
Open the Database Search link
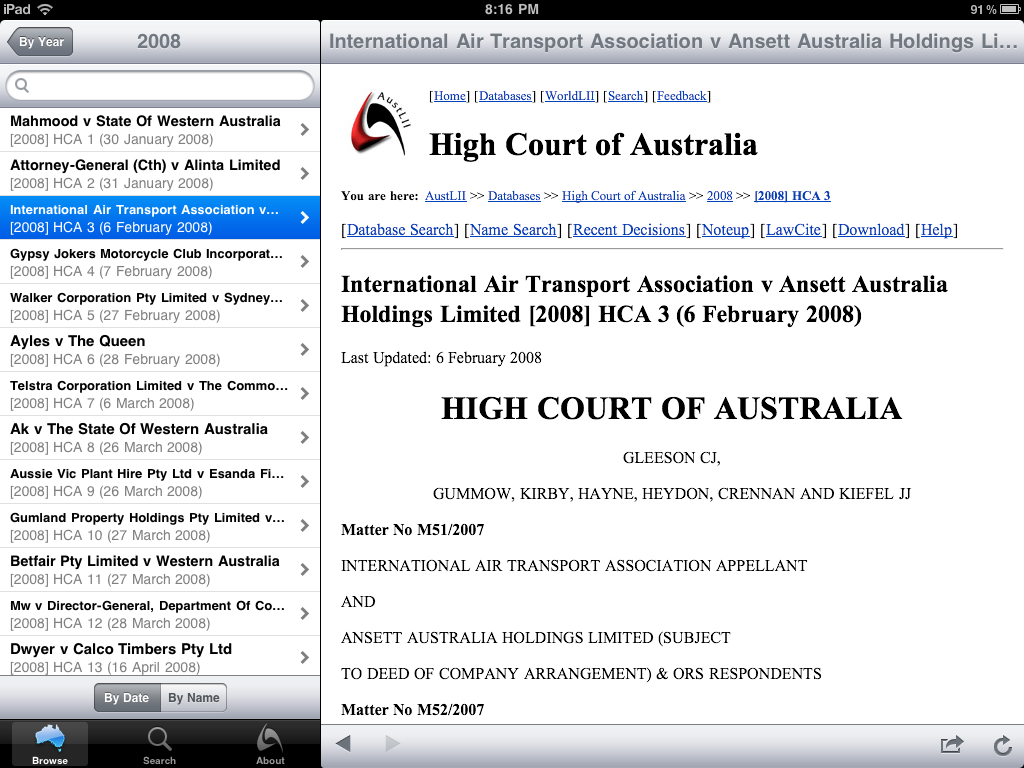pyautogui.click(x=400, y=230)
